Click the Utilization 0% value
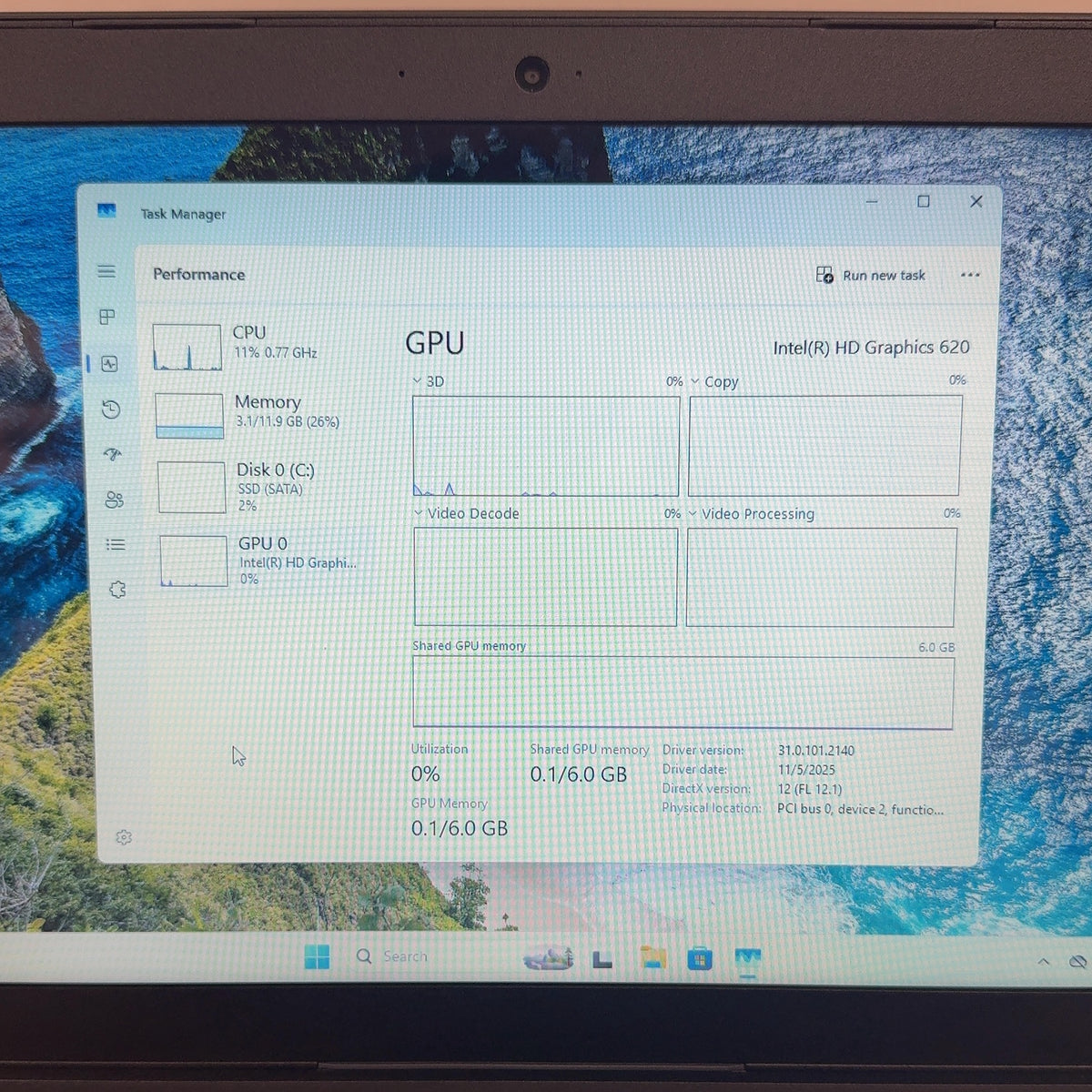The image size is (1092, 1092). click(425, 774)
